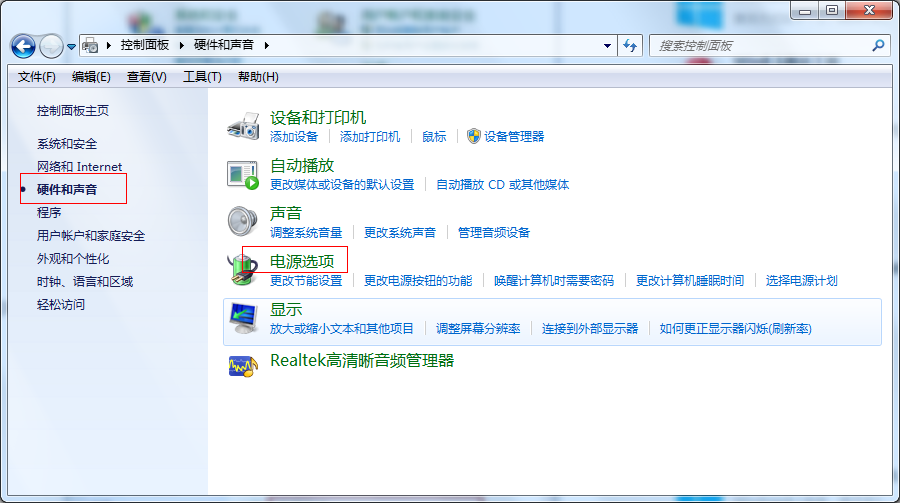Click the 鼠标 link
This screenshot has height=503, width=900.
(x=434, y=136)
